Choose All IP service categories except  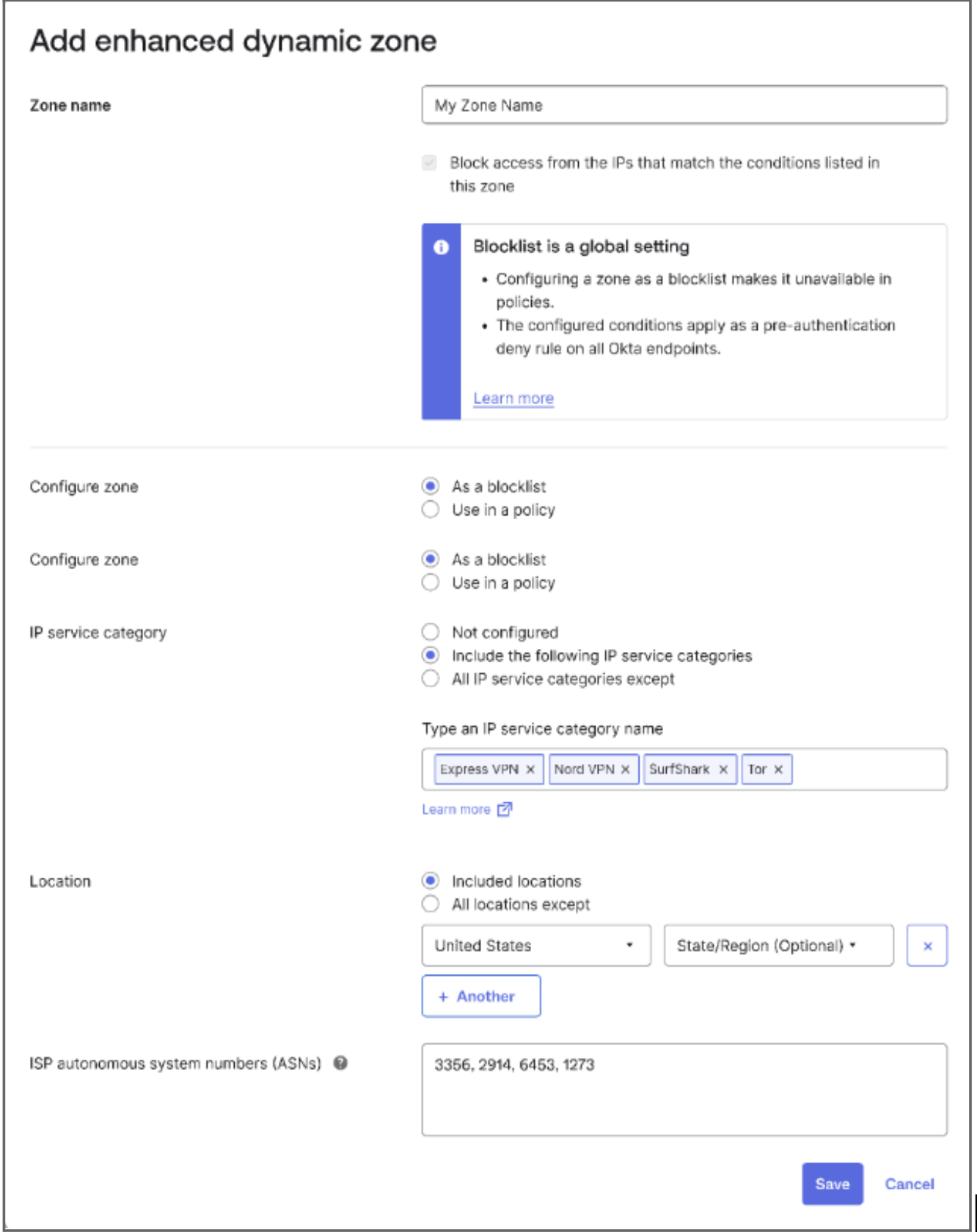point(431,679)
